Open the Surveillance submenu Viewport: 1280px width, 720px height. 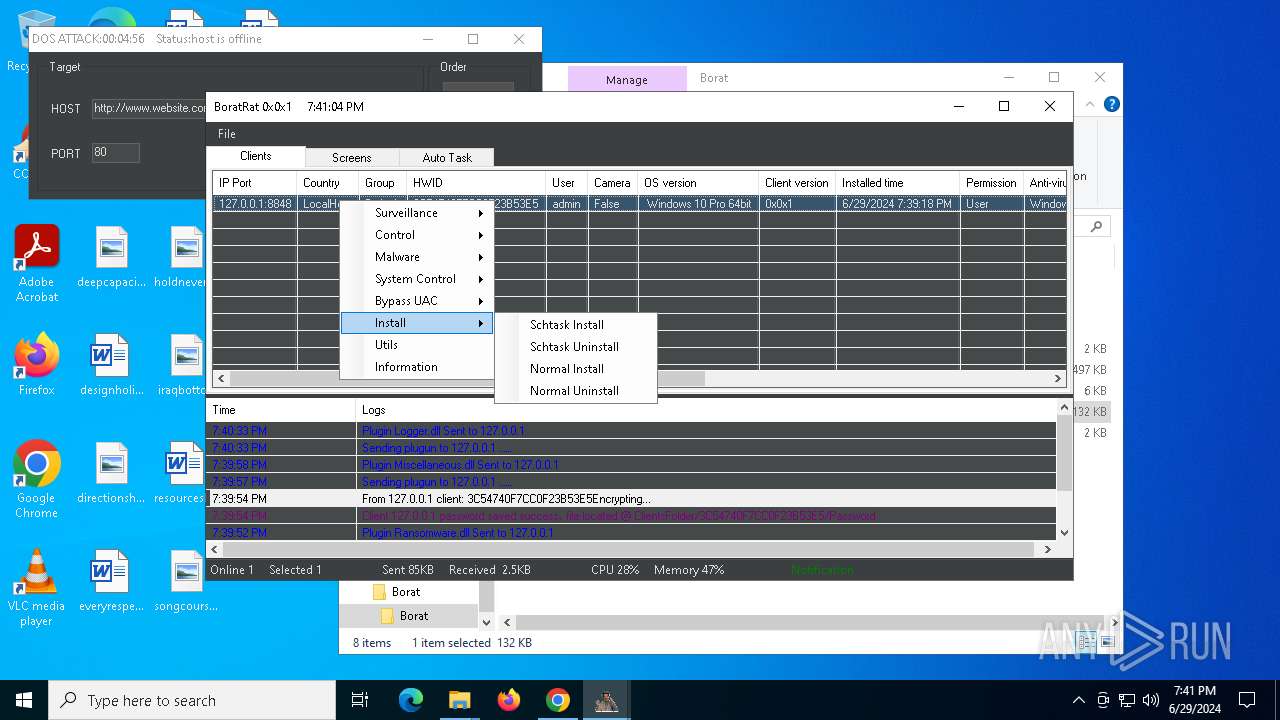tap(417, 213)
